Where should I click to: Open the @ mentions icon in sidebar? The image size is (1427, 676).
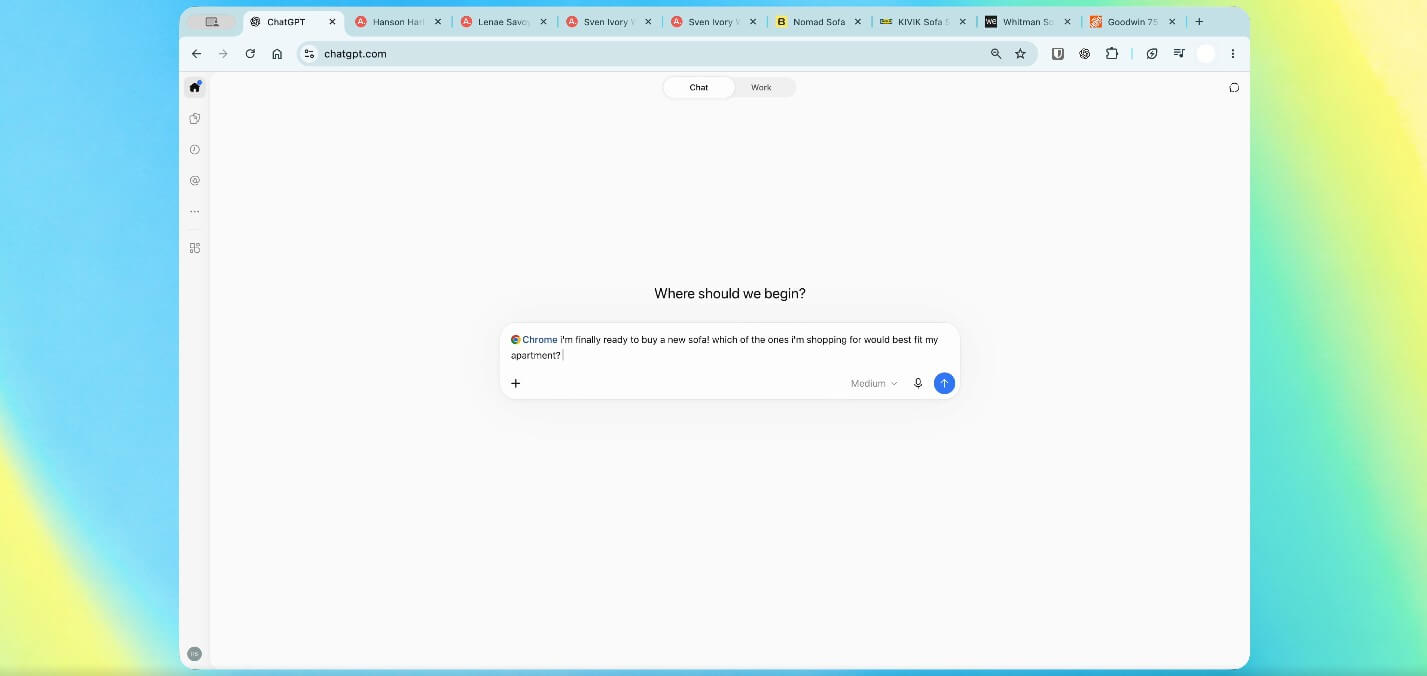(x=195, y=181)
